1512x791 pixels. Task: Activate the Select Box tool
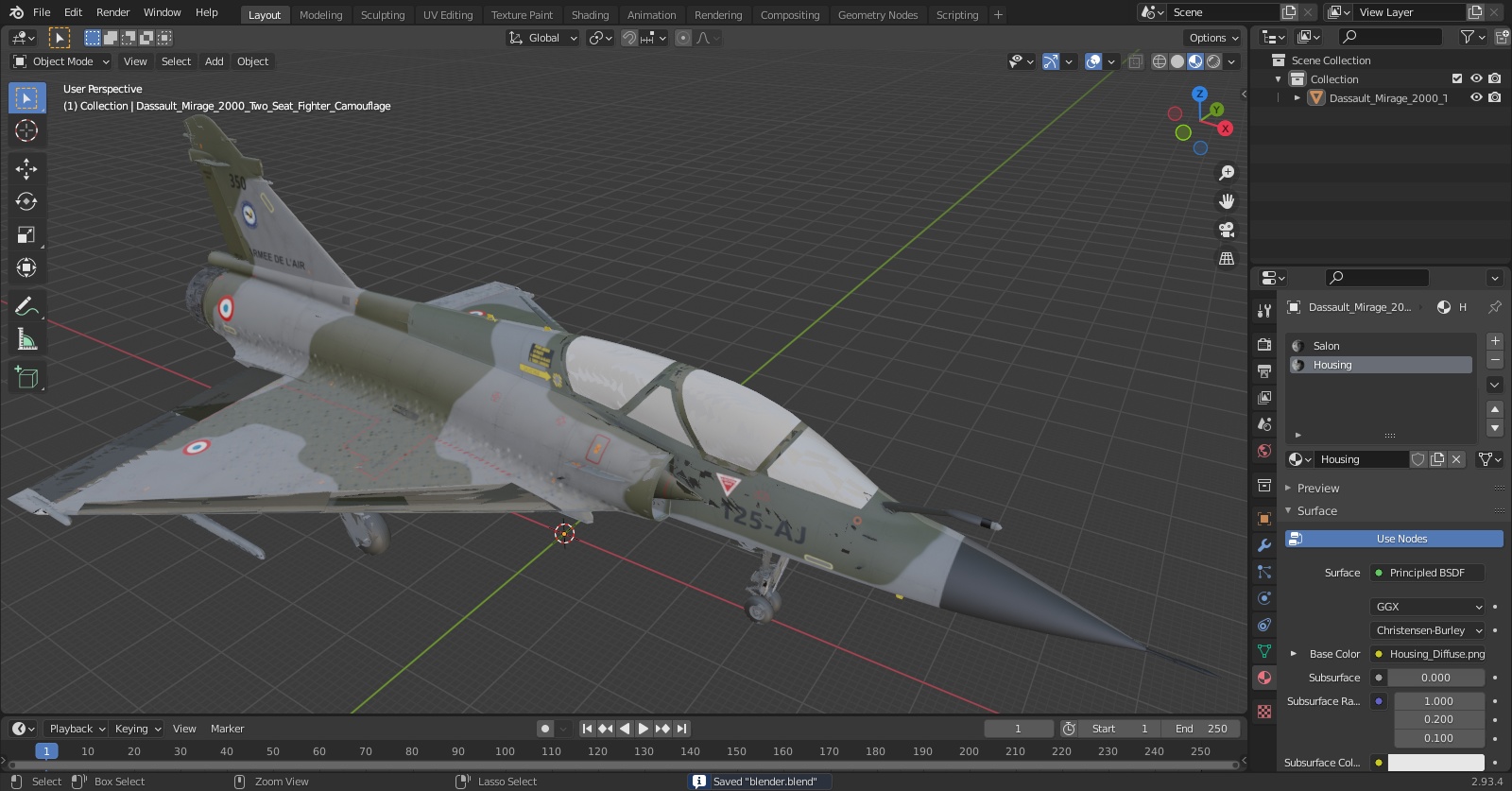(x=26, y=98)
